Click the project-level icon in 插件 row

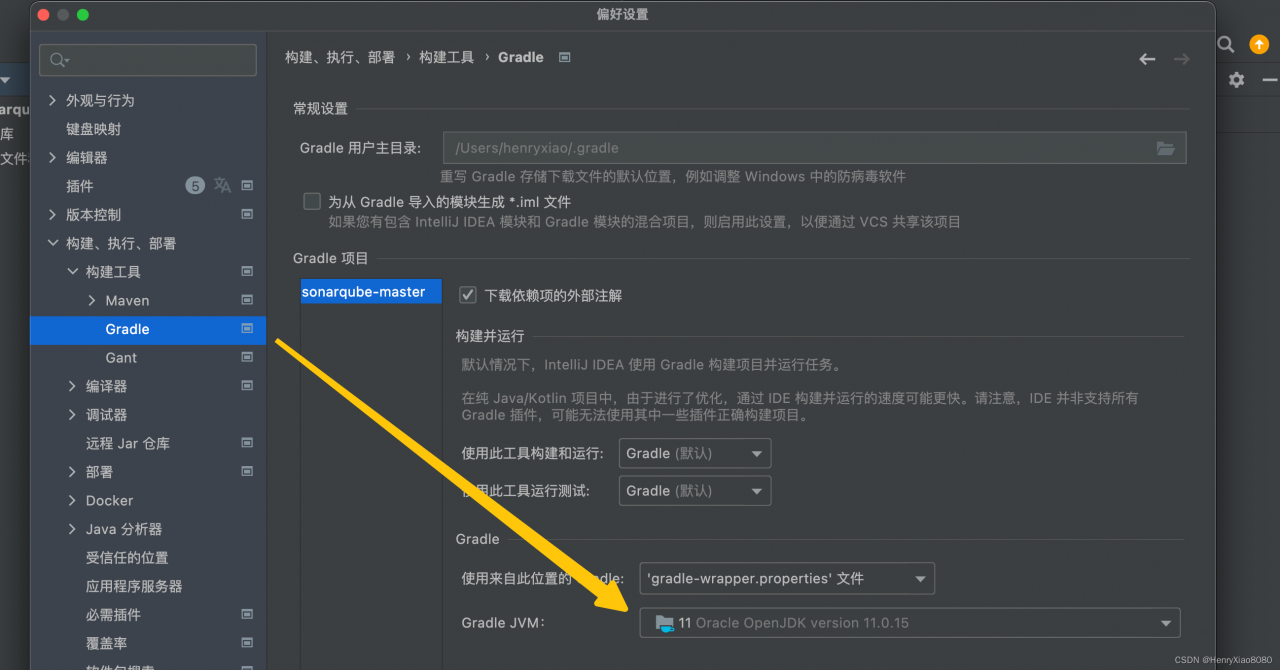pyautogui.click(x=247, y=186)
